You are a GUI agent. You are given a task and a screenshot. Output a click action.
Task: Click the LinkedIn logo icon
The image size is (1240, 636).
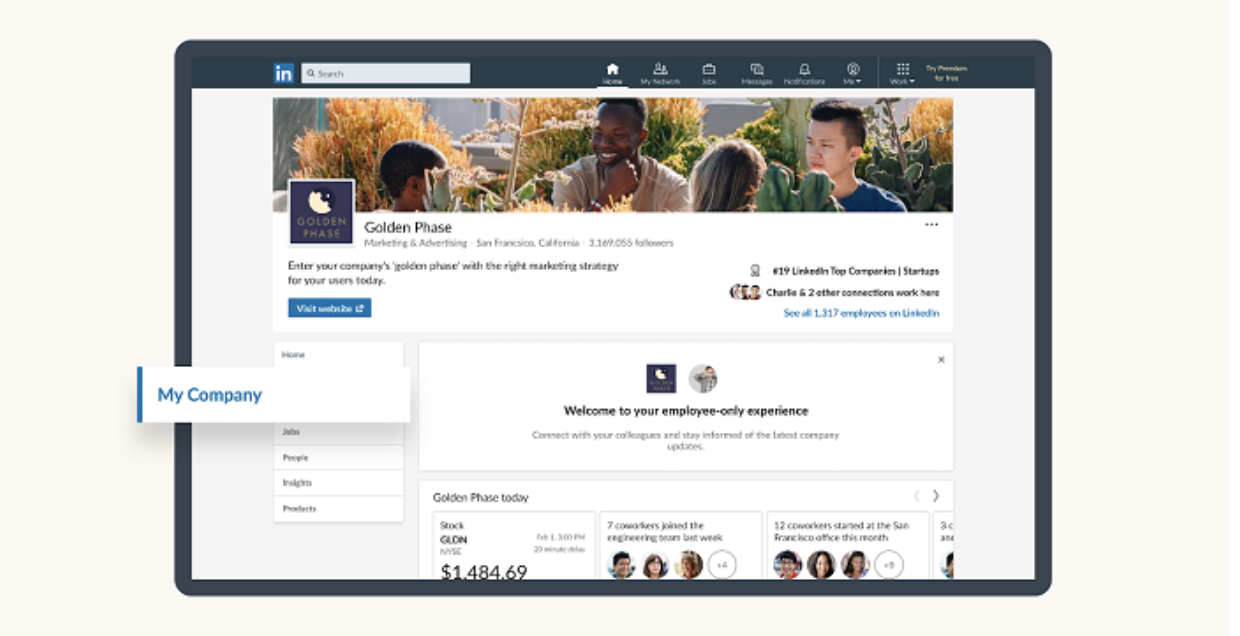[x=284, y=73]
